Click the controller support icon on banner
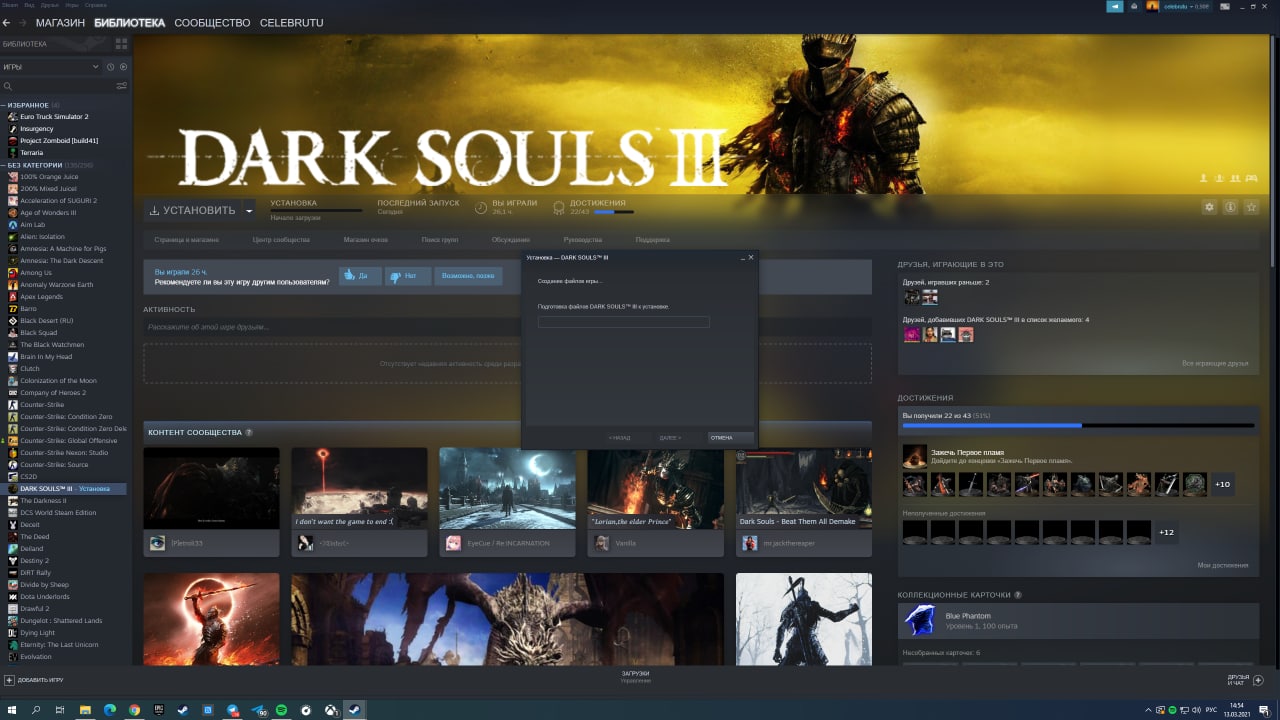The height and width of the screenshot is (720, 1280). [1251, 178]
